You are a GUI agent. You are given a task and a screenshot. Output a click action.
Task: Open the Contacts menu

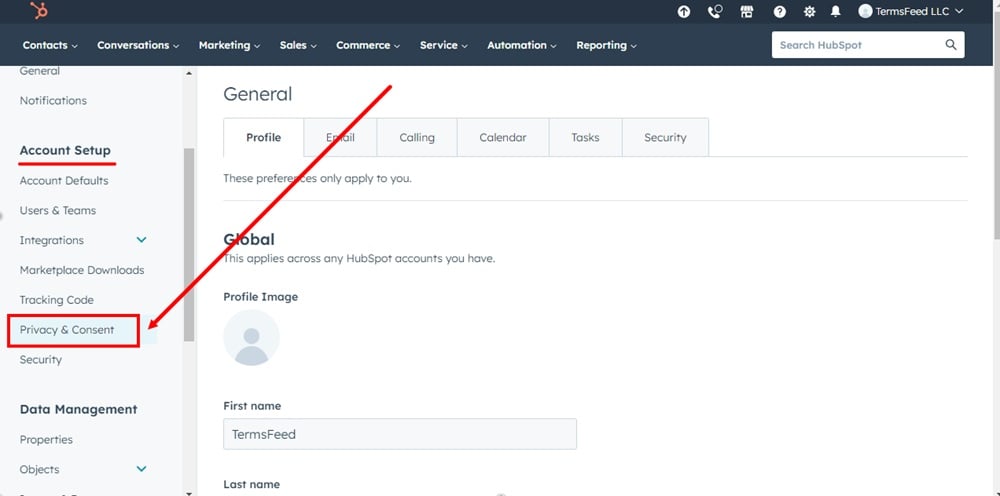coord(50,45)
